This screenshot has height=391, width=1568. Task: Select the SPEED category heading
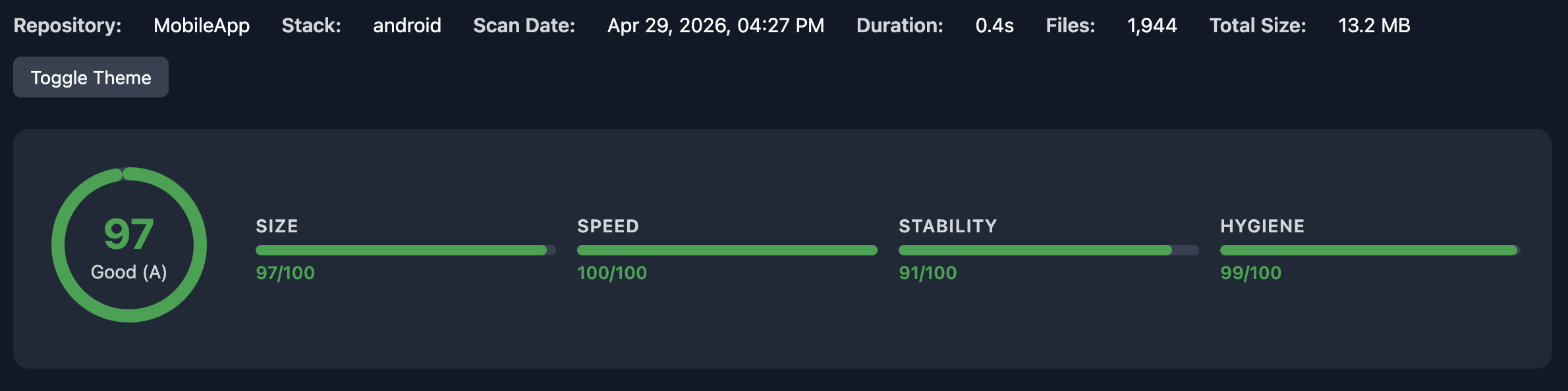608,226
